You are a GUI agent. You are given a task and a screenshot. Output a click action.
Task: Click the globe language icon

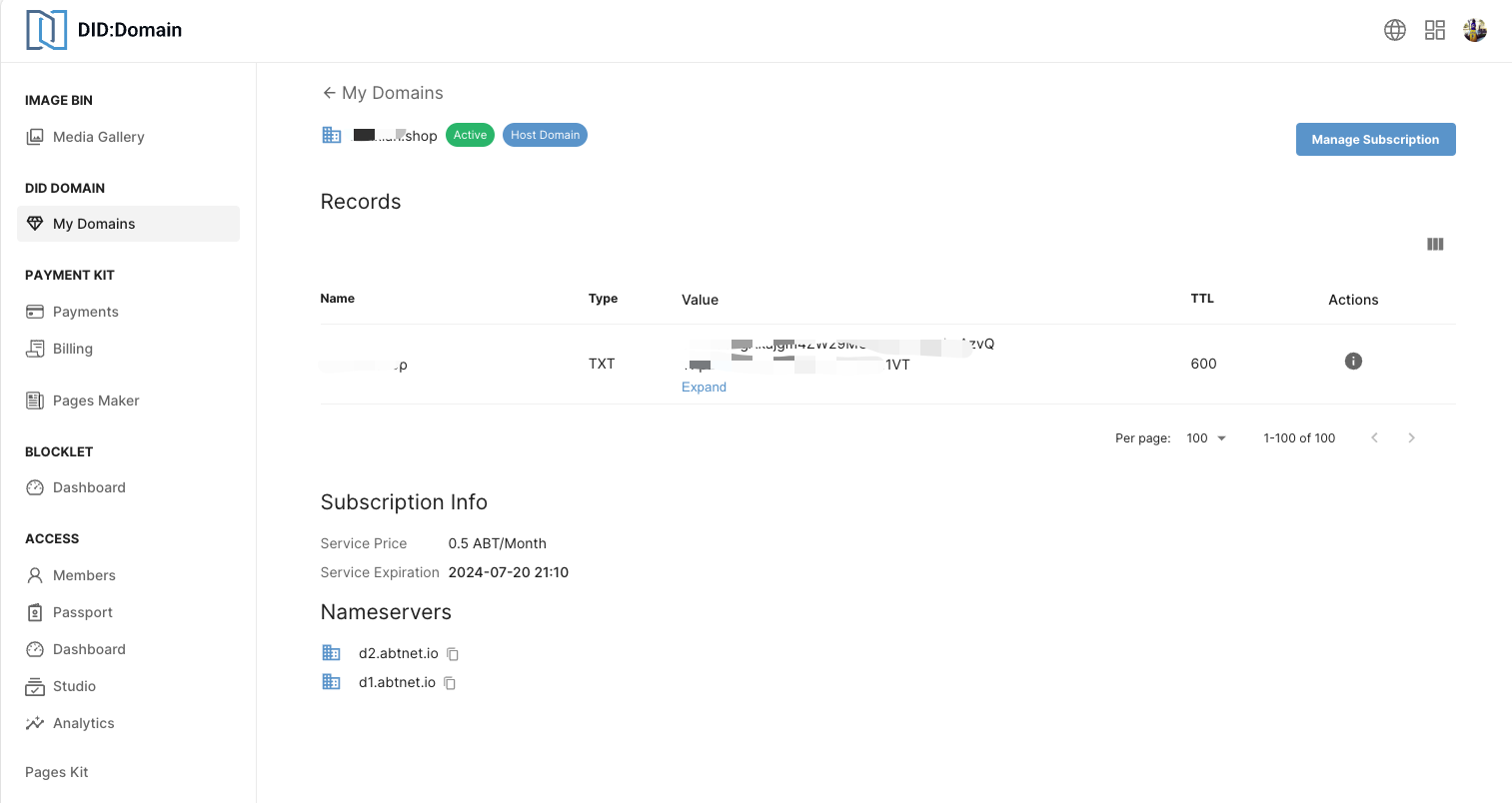click(x=1394, y=30)
